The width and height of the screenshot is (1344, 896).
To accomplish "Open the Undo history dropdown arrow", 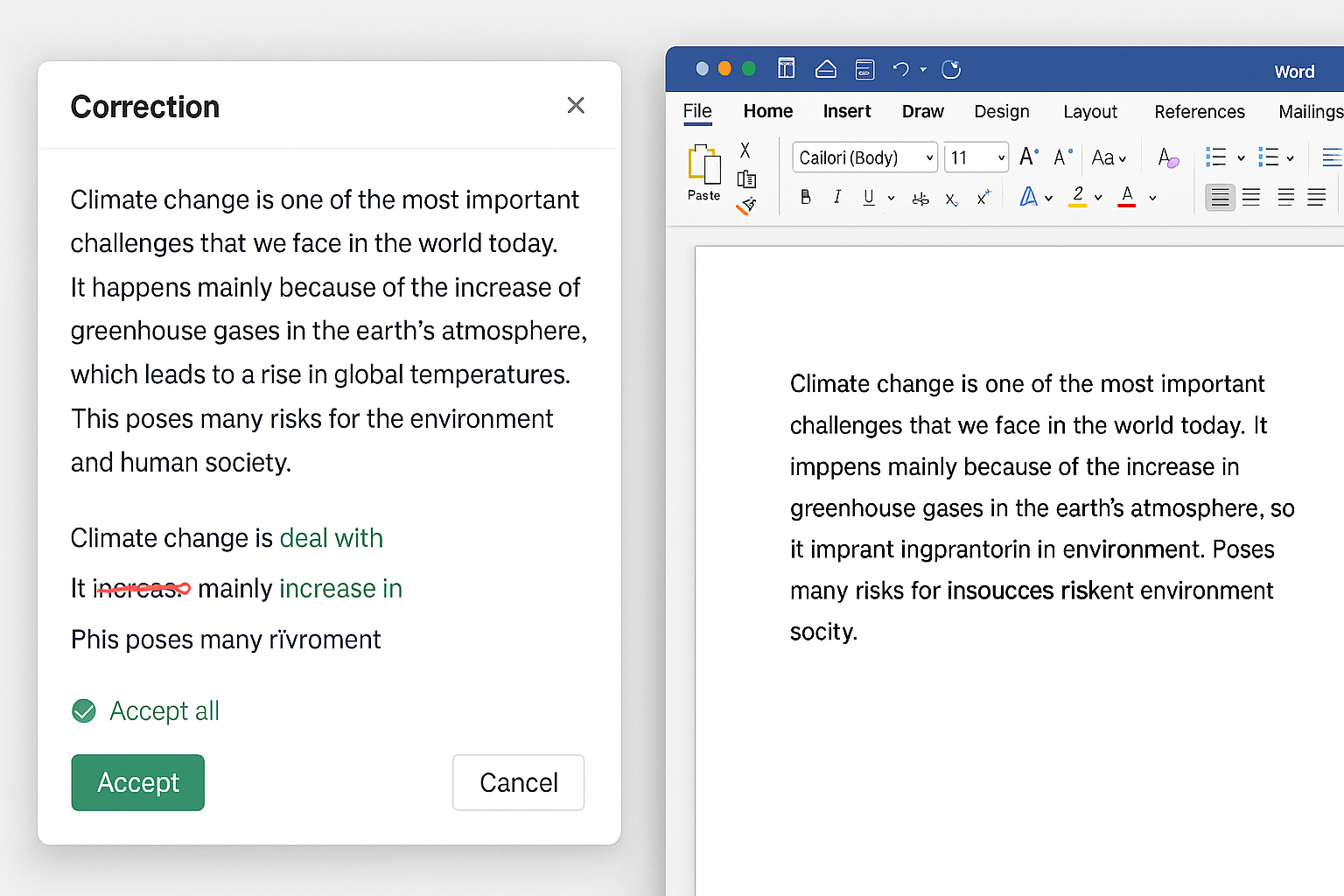I will tap(923, 69).
